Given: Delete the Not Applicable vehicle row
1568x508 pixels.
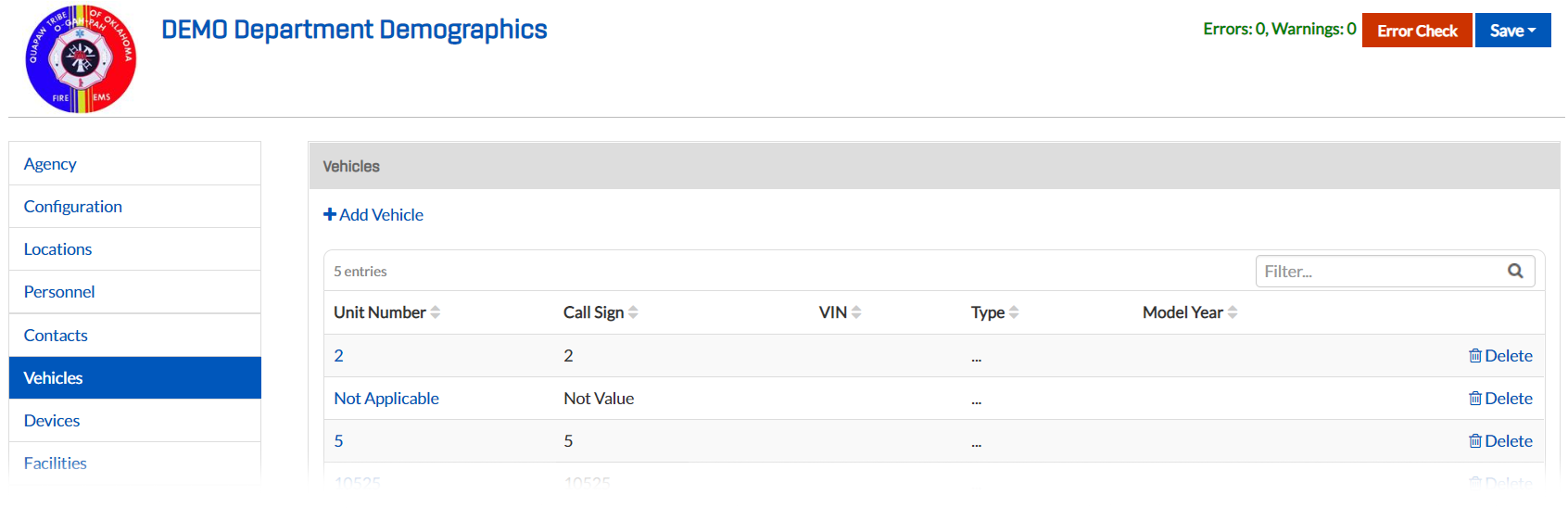Looking at the screenshot, I should [x=1500, y=398].
